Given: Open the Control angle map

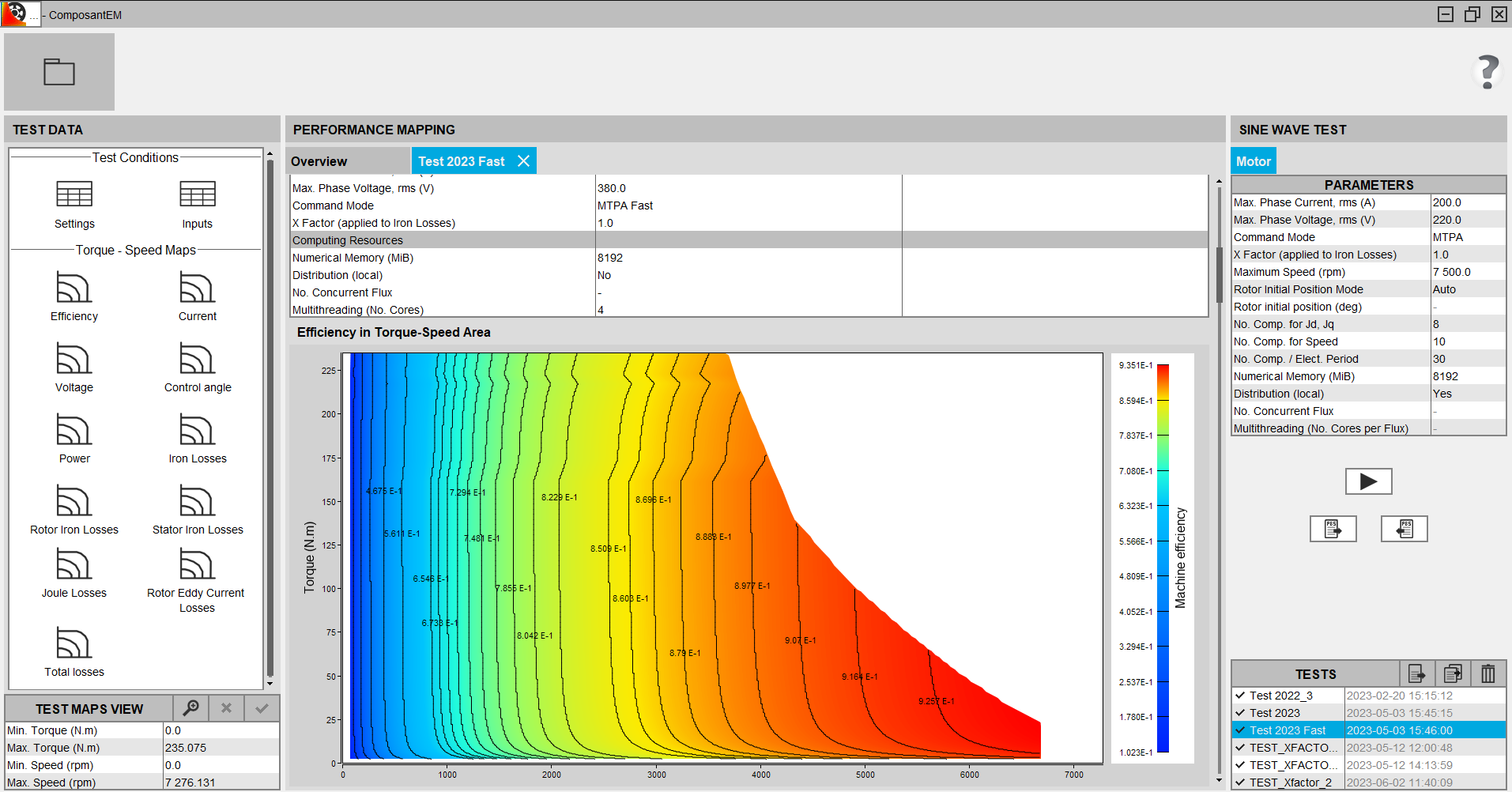Looking at the screenshot, I should 197,360.
